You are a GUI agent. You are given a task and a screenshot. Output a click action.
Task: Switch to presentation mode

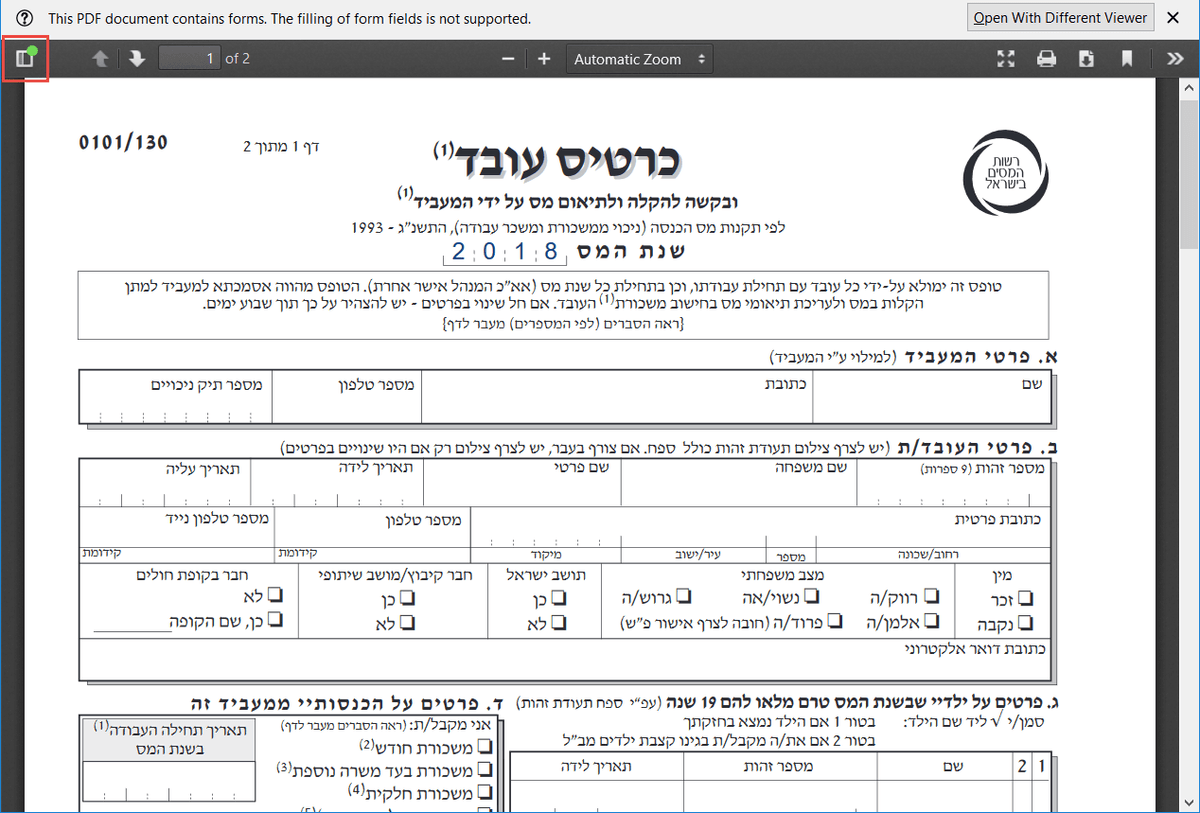click(1005, 58)
